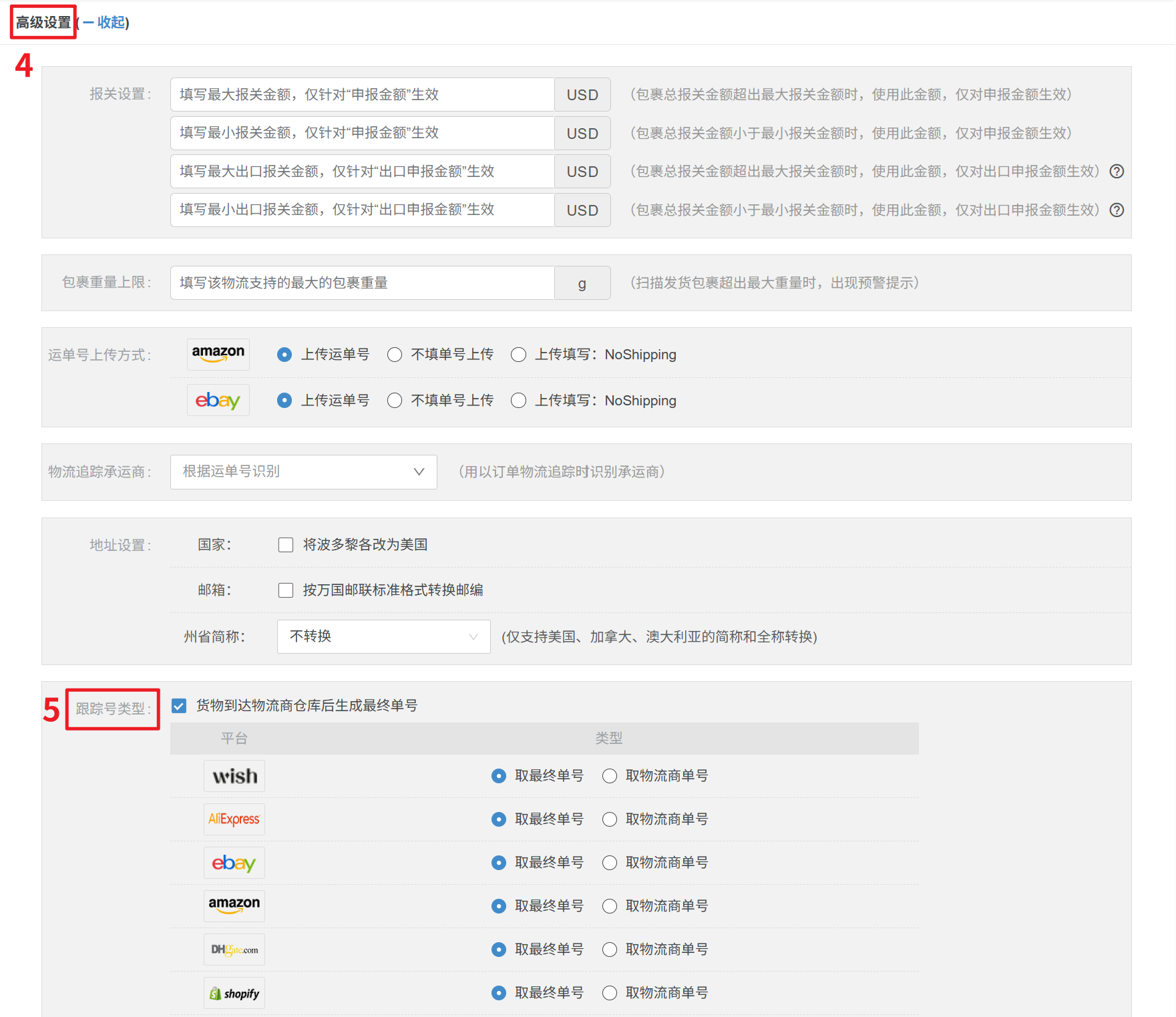Select 上传填写 NoShipping for eBay
Viewport: 1176px width, 1017px height.
518,401
